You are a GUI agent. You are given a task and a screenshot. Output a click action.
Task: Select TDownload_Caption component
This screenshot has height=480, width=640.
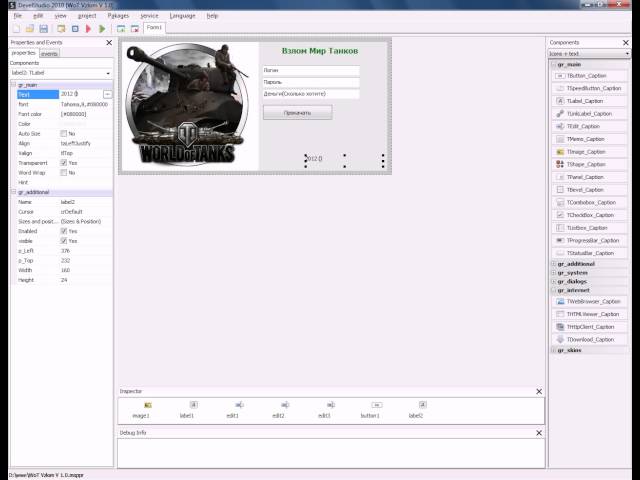click(x=589, y=339)
